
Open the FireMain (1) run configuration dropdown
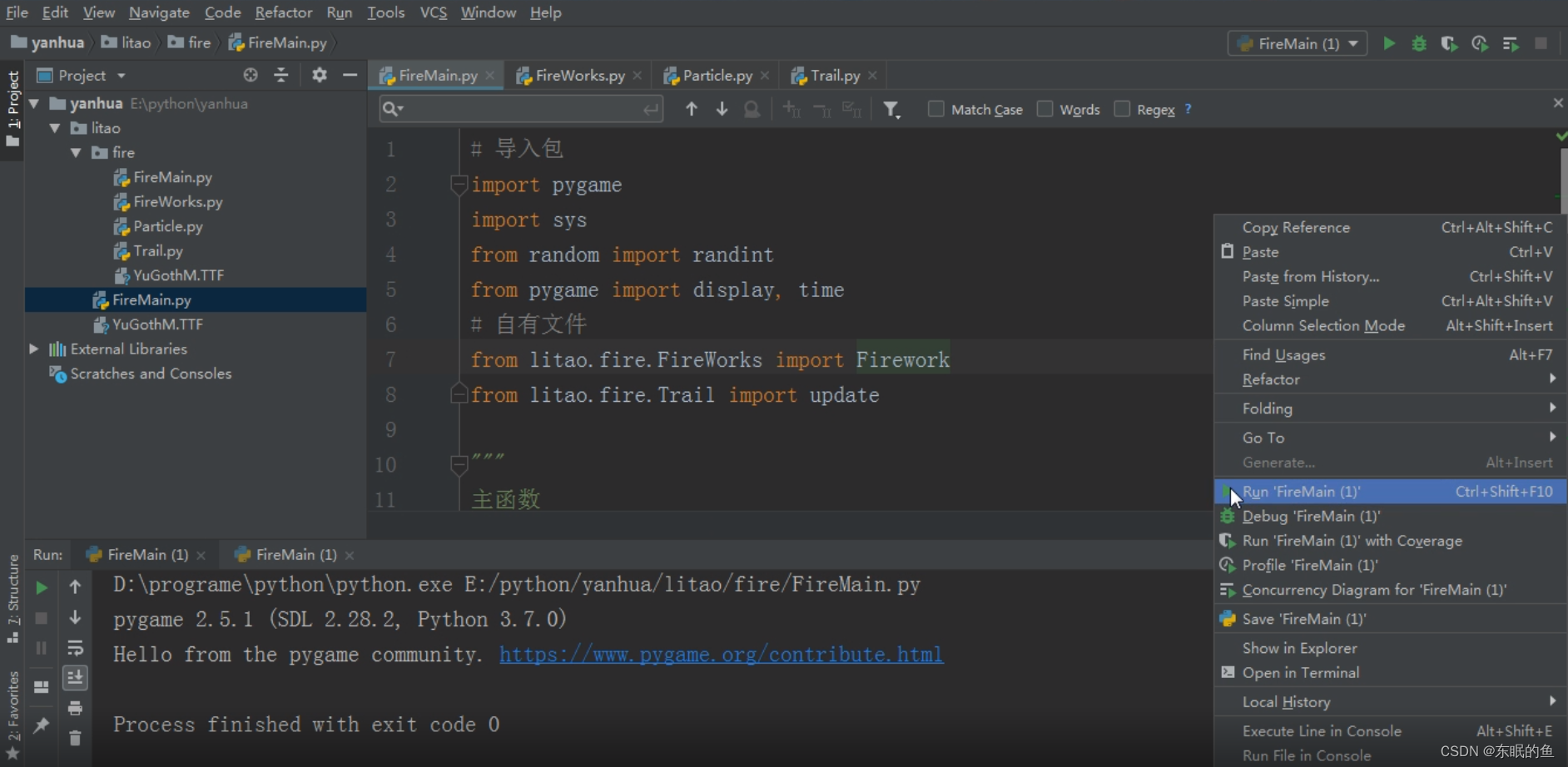pyautogui.click(x=1298, y=43)
